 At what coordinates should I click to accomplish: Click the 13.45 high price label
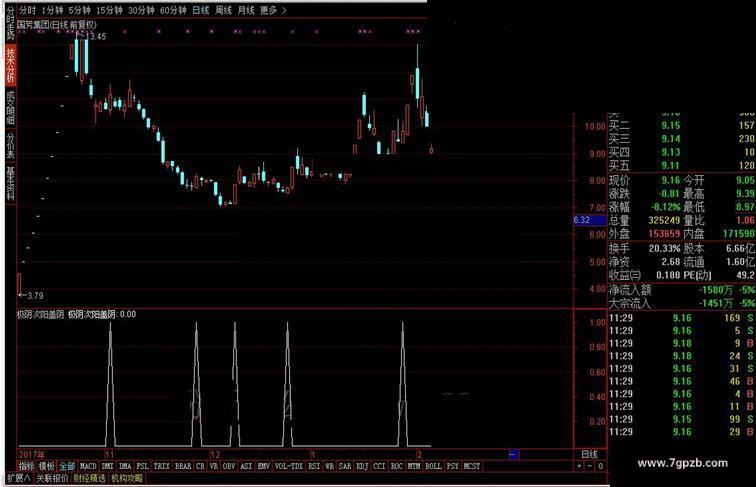[x=96, y=36]
